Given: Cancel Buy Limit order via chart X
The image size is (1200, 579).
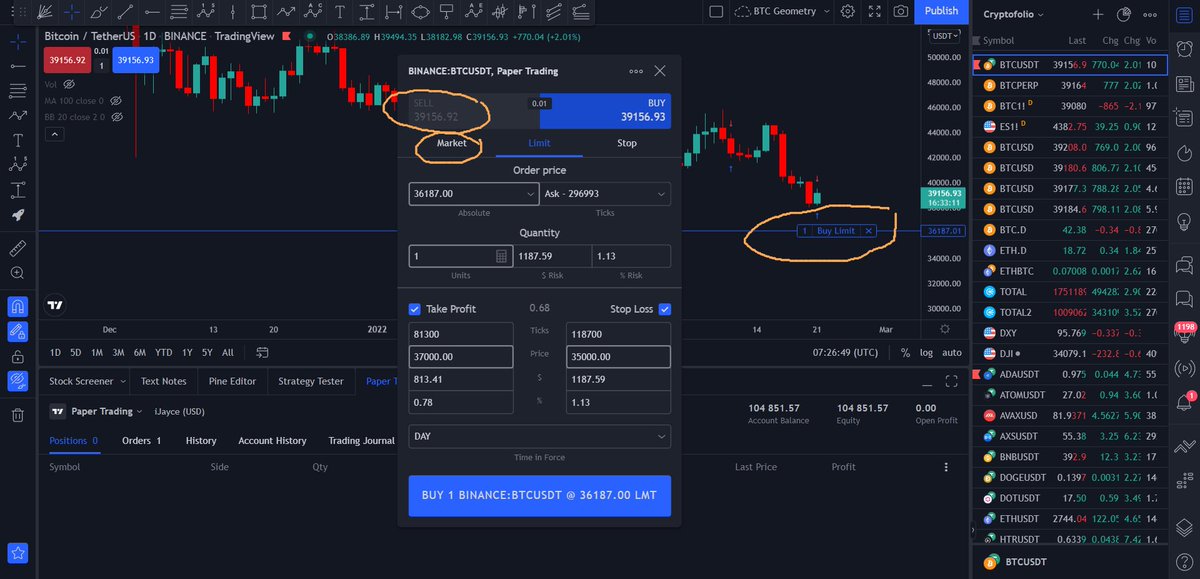Looking at the screenshot, I should point(869,231).
